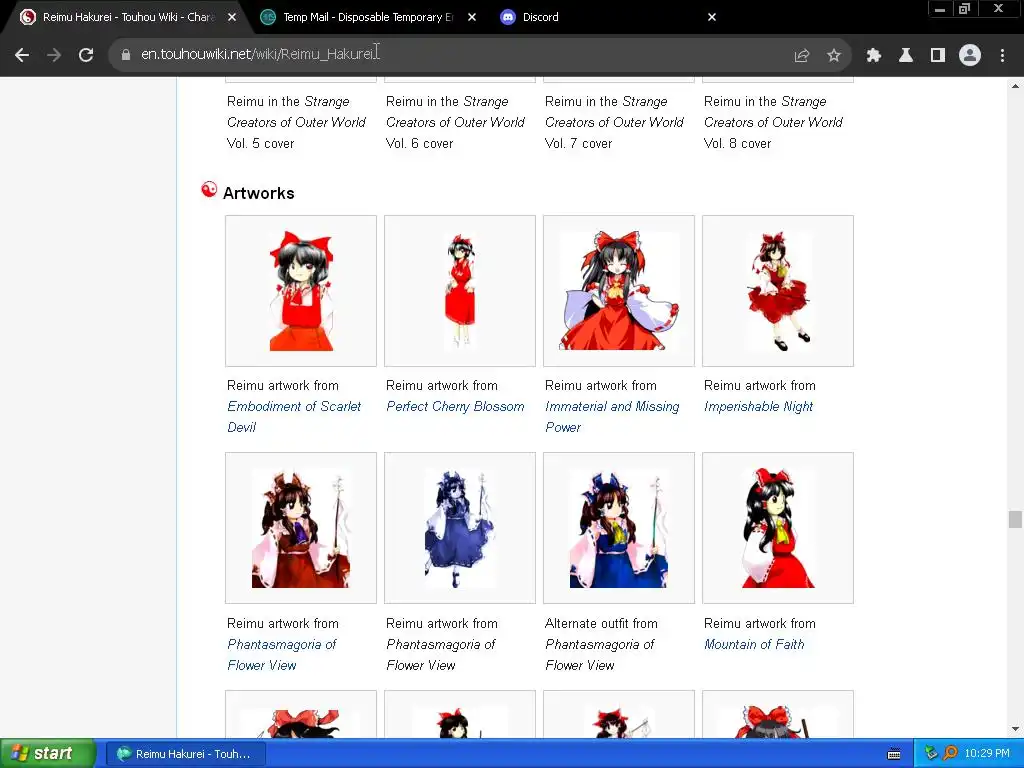
Task: Click the Vol. 6 cover caption
Action: (455, 122)
